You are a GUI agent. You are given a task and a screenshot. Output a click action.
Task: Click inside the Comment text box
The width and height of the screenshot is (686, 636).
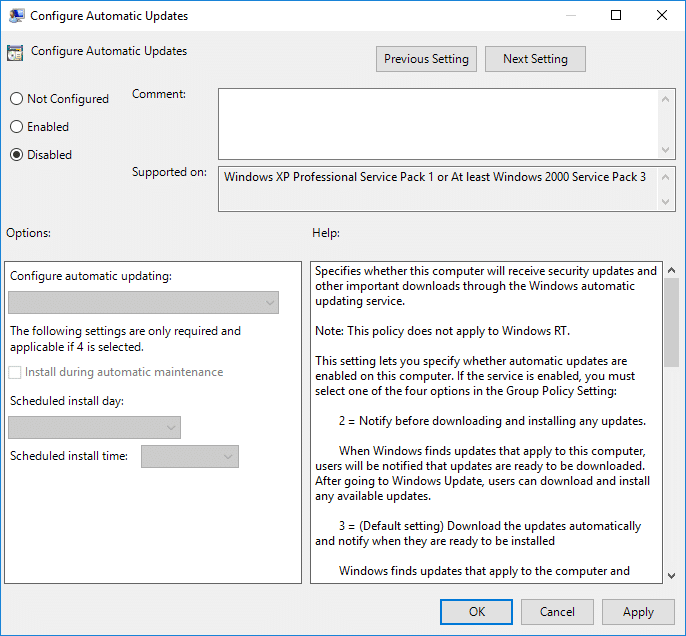438,122
